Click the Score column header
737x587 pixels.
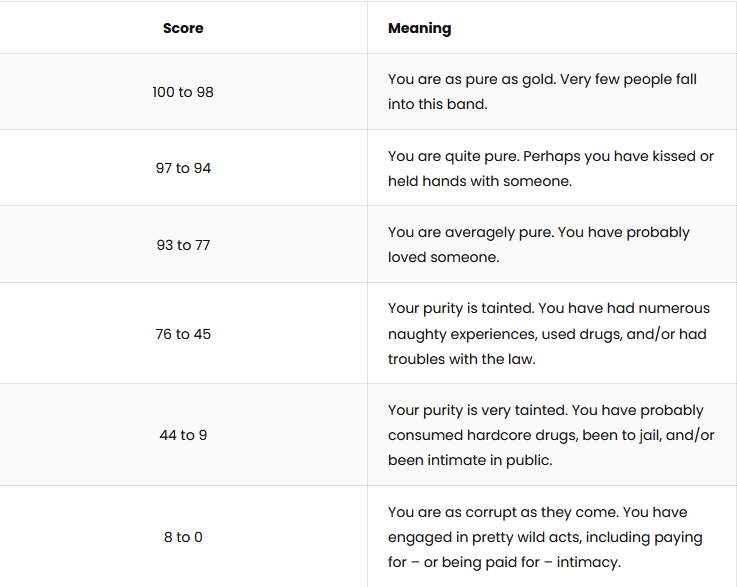183,28
